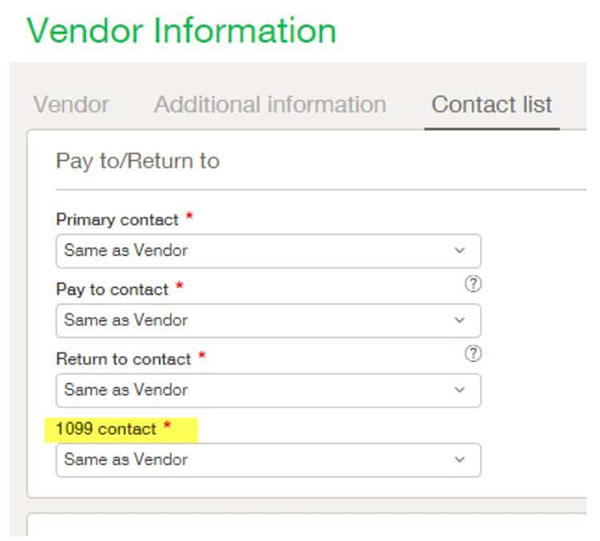Open the Additional information tab
This screenshot has width=600, height=541.
click(270, 105)
